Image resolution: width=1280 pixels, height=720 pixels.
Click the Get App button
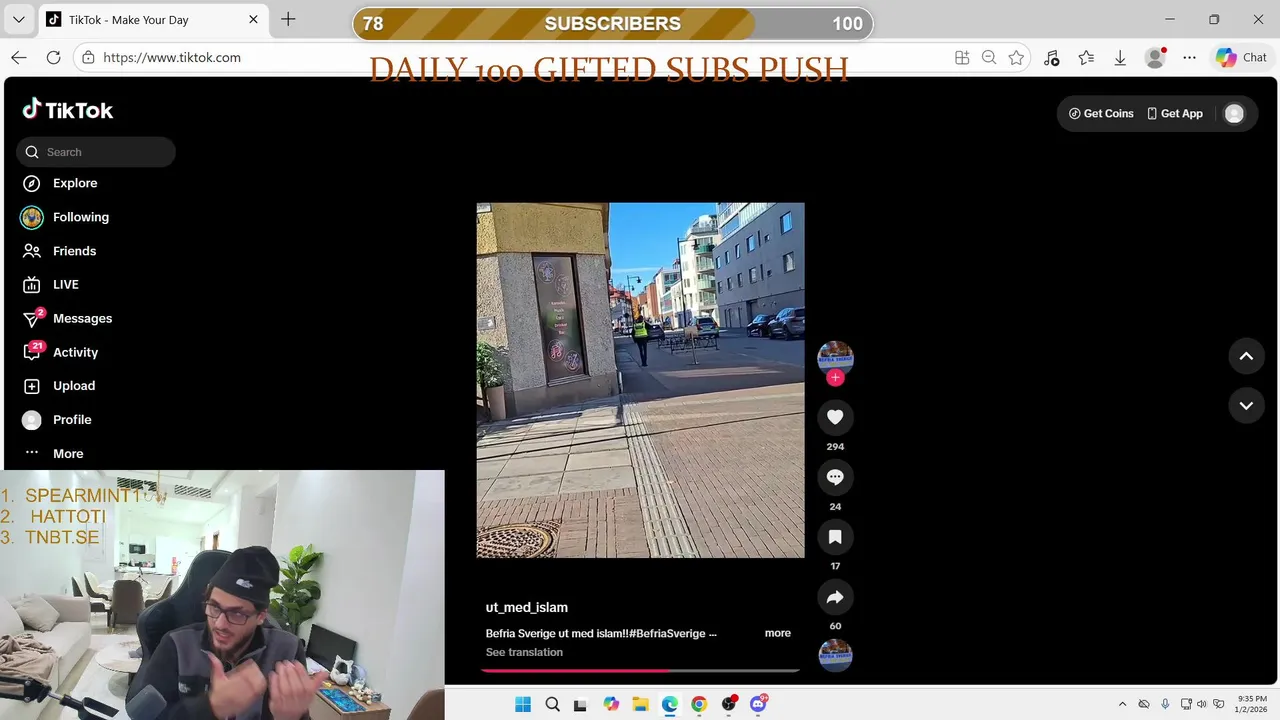(1174, 114)
